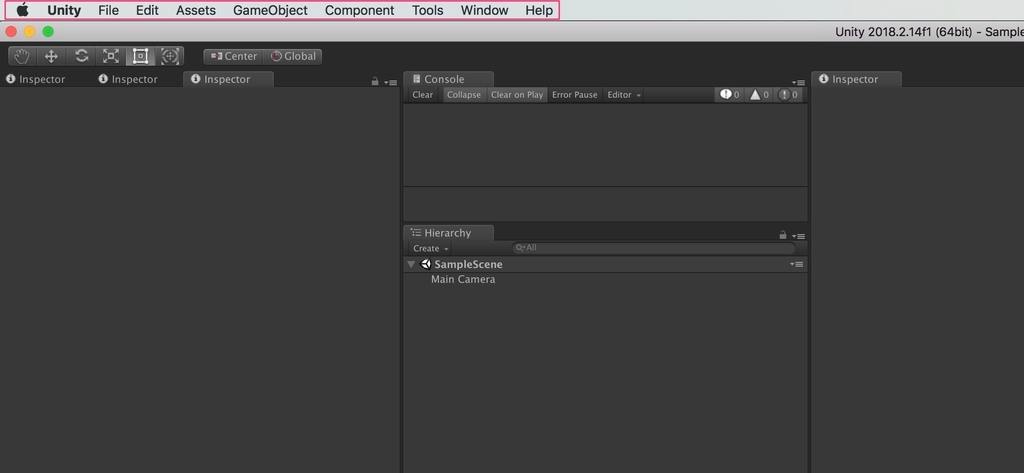
Task: Select the SampleScene row
Action: pyautogui.click(x=605, y=265)
